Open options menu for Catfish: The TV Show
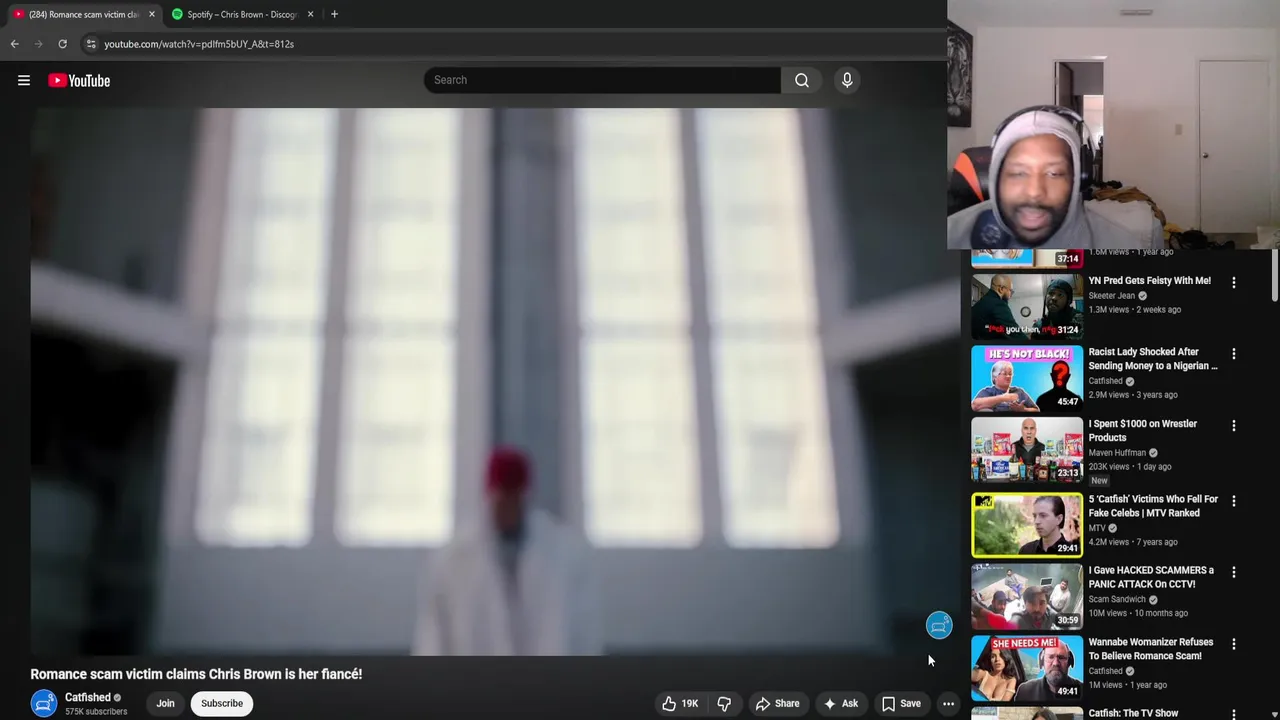 point(1234,714)
